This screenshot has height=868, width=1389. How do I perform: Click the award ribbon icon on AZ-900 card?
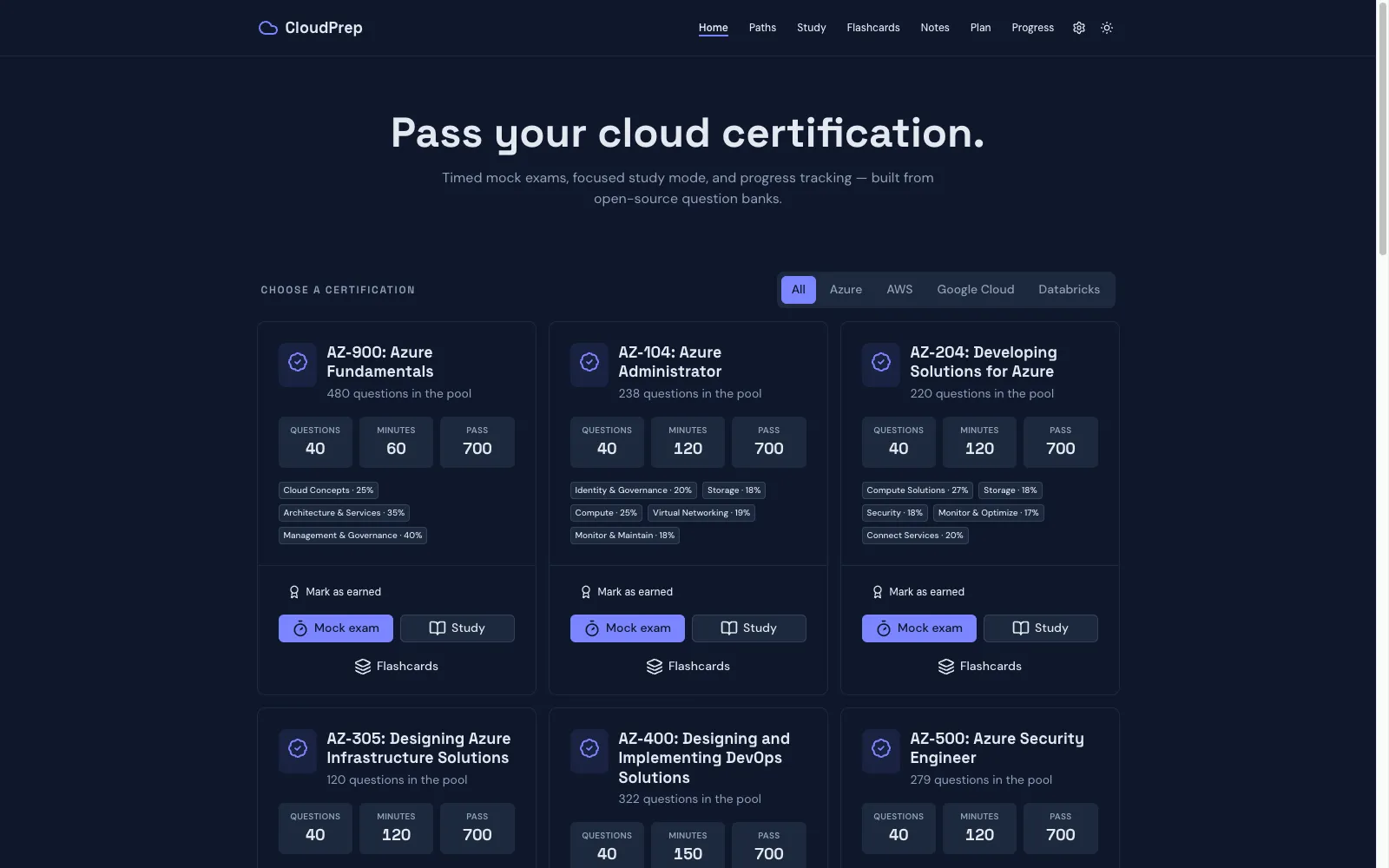pos(294,592)
